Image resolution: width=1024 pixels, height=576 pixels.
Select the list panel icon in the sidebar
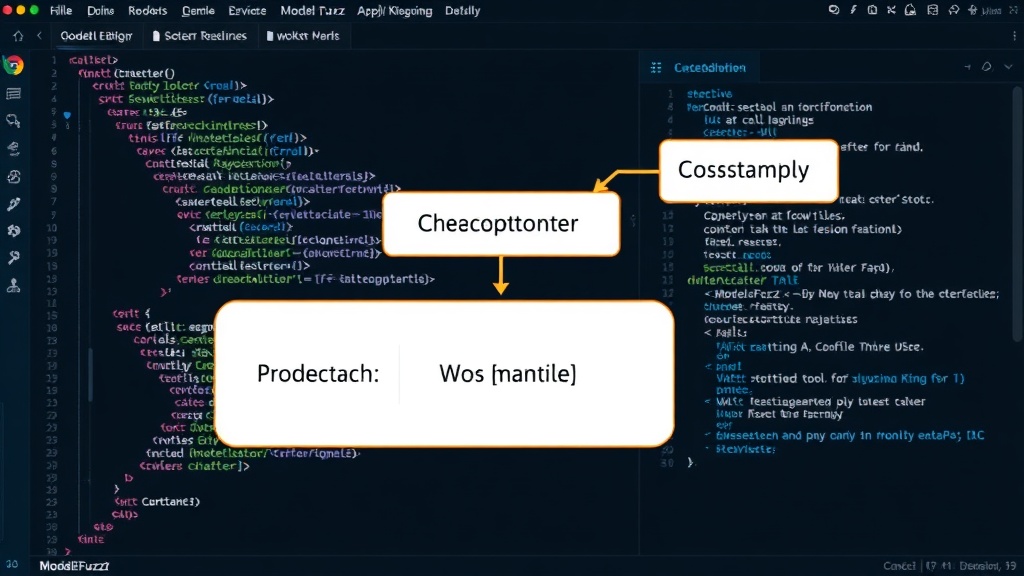13,94
